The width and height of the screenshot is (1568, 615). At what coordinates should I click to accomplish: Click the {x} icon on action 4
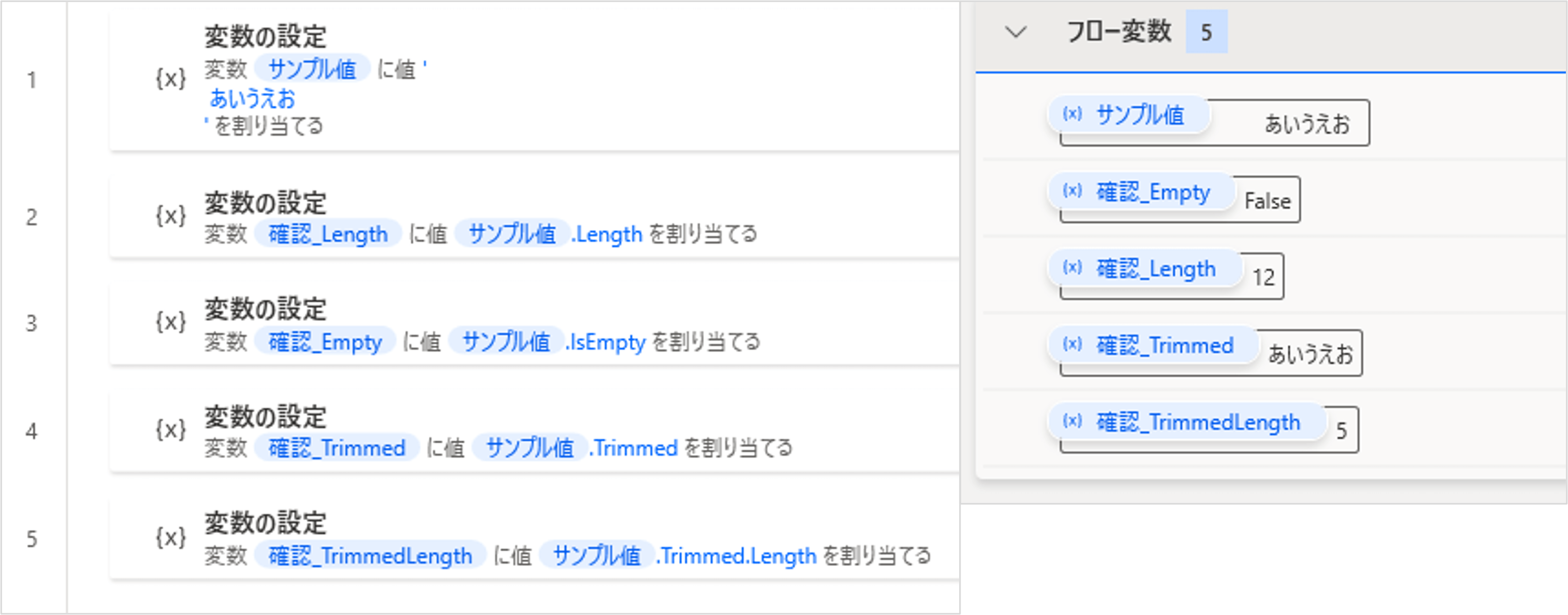click(171, 430)
